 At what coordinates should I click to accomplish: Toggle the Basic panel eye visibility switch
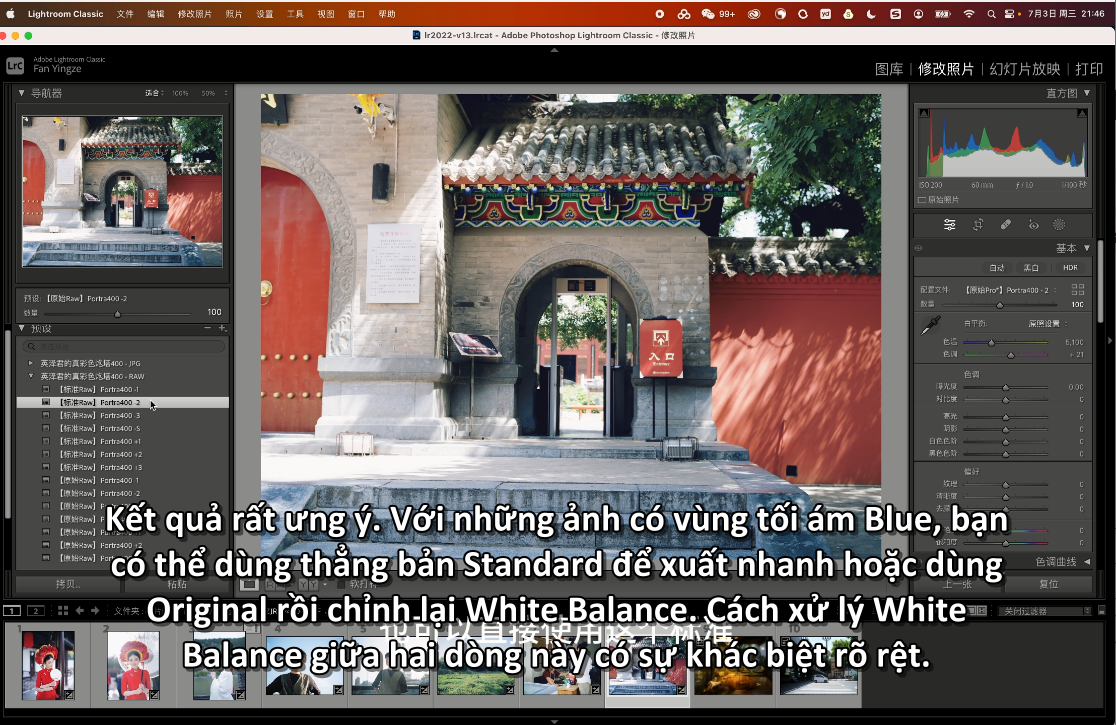pyautogui.click(x=918, y=248)
